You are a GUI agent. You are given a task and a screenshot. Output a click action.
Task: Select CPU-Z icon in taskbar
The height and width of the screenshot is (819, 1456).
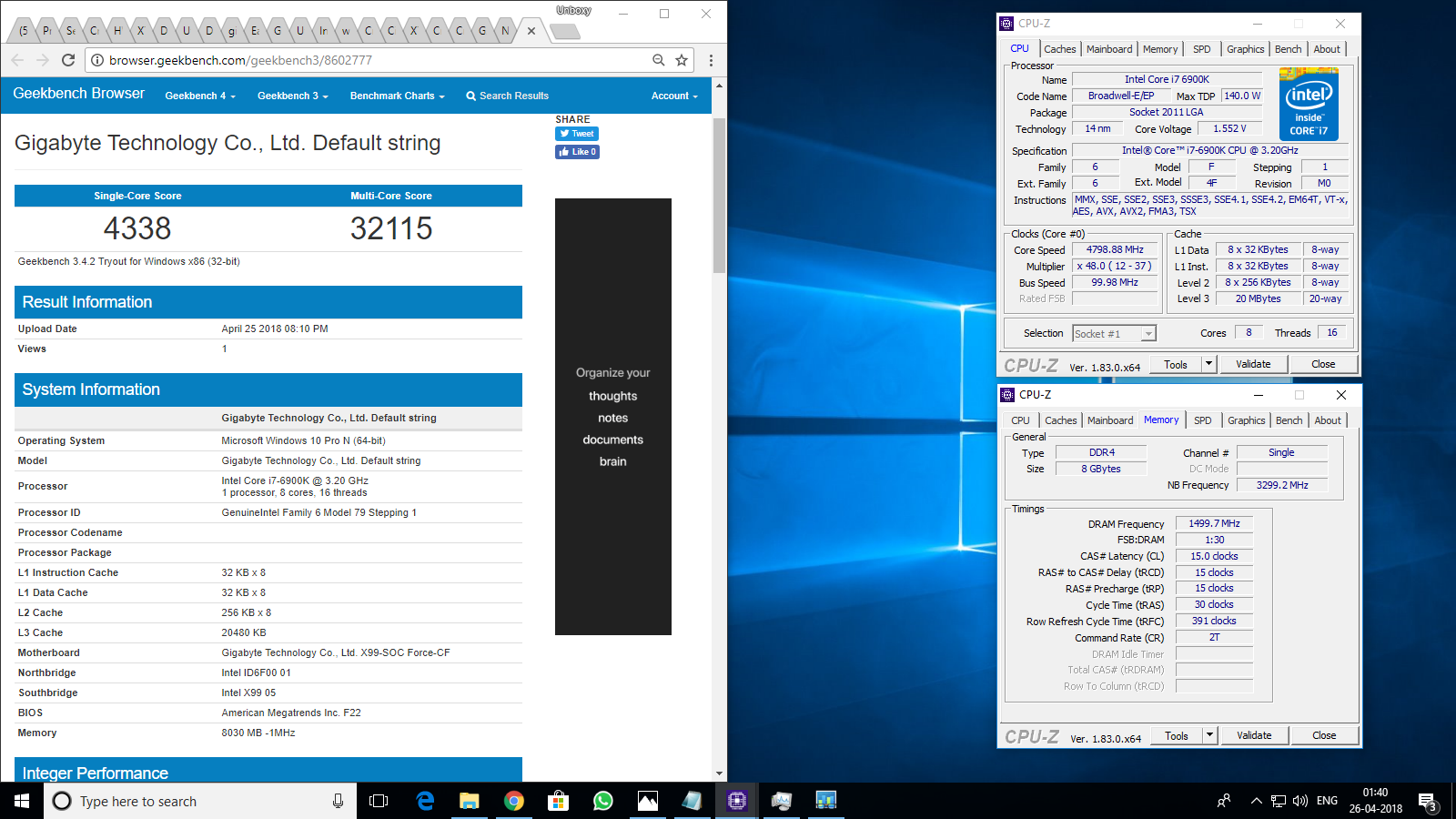tap(736, 801)
